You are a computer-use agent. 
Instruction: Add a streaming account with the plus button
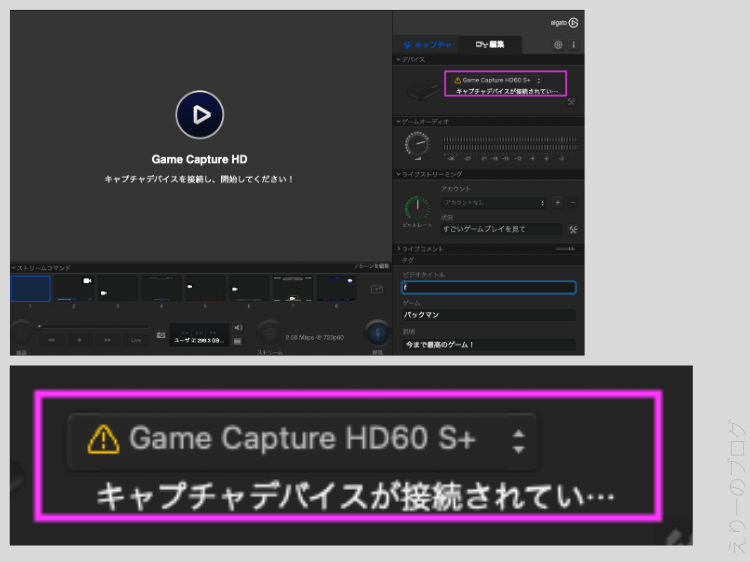(x=558, y=202)
